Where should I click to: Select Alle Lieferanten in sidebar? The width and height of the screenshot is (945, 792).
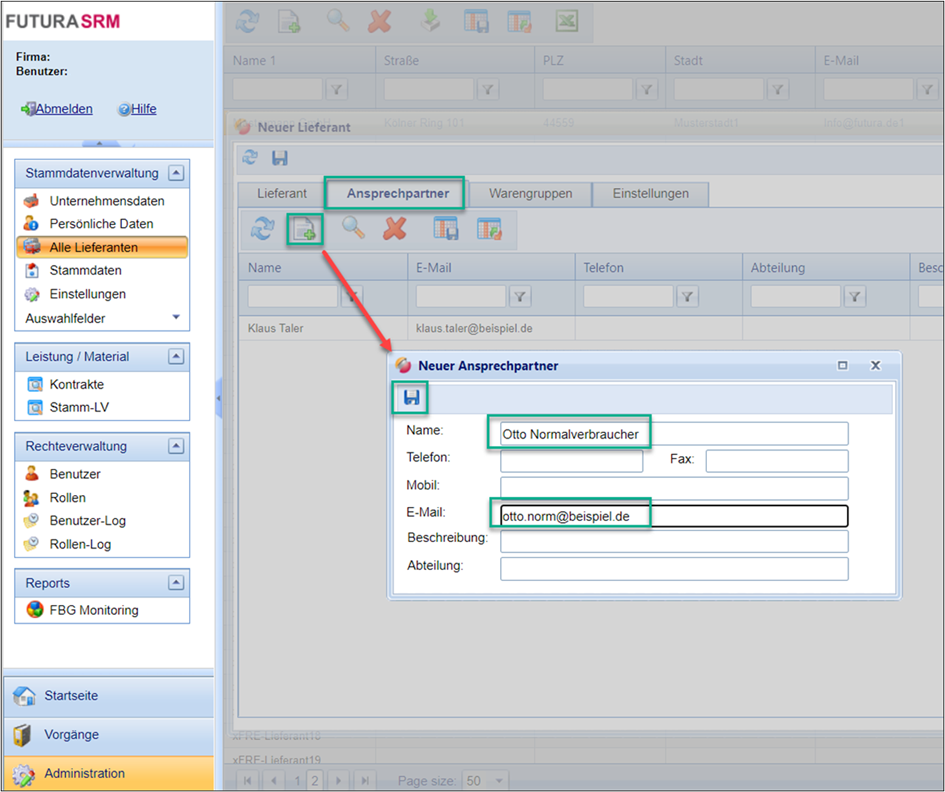click(94, 247)
